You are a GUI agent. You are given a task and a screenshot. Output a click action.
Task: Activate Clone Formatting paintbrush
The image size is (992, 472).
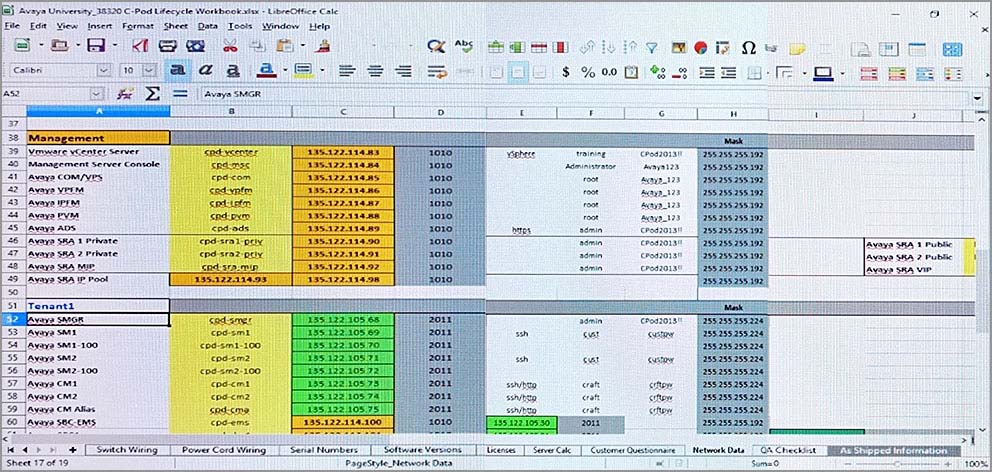coord(323,46)
